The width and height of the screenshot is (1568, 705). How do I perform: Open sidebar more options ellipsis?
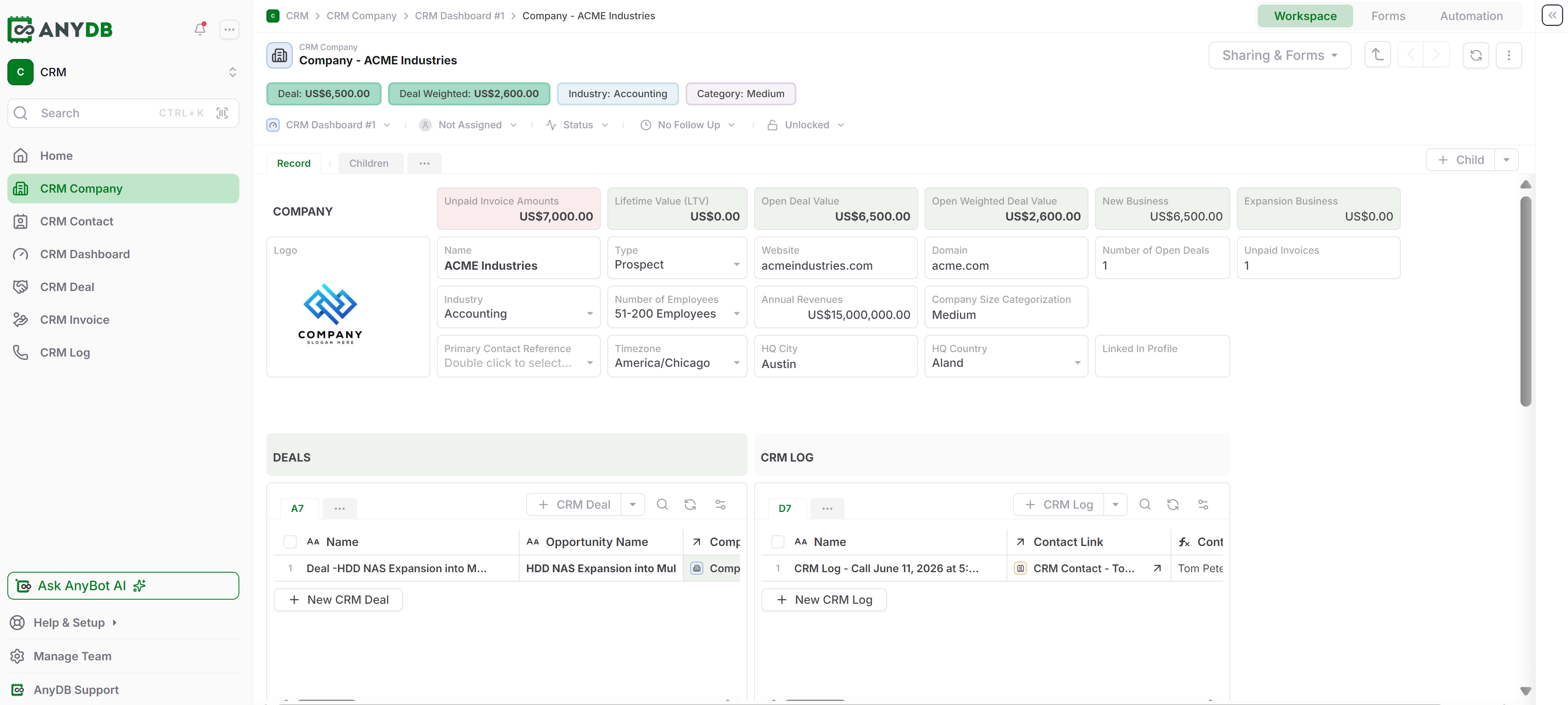click(229, 29)
